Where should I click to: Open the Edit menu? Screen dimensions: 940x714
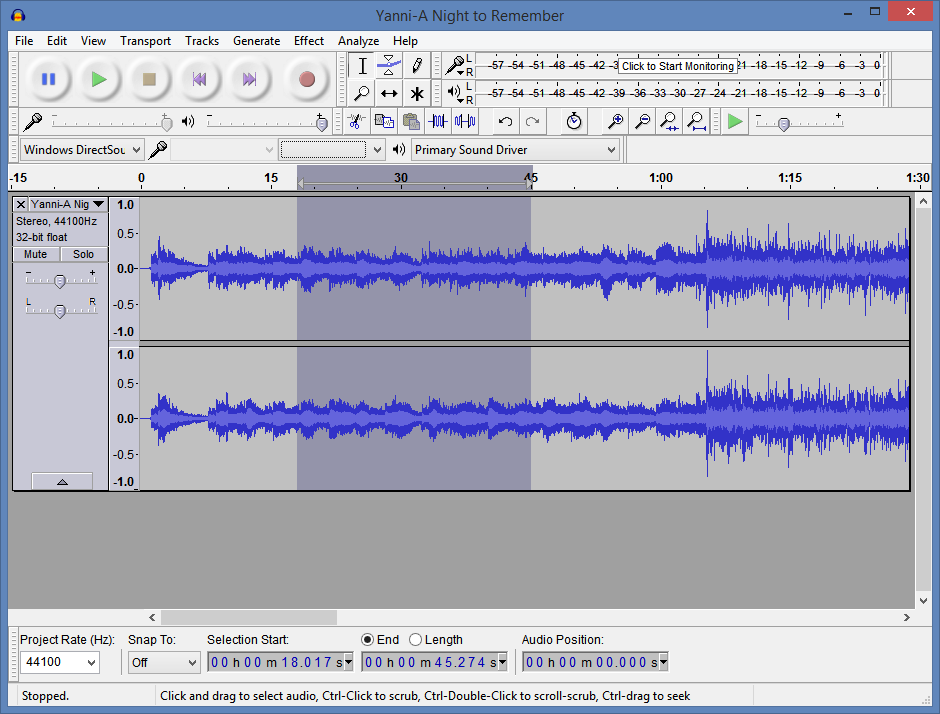[57, 41]
